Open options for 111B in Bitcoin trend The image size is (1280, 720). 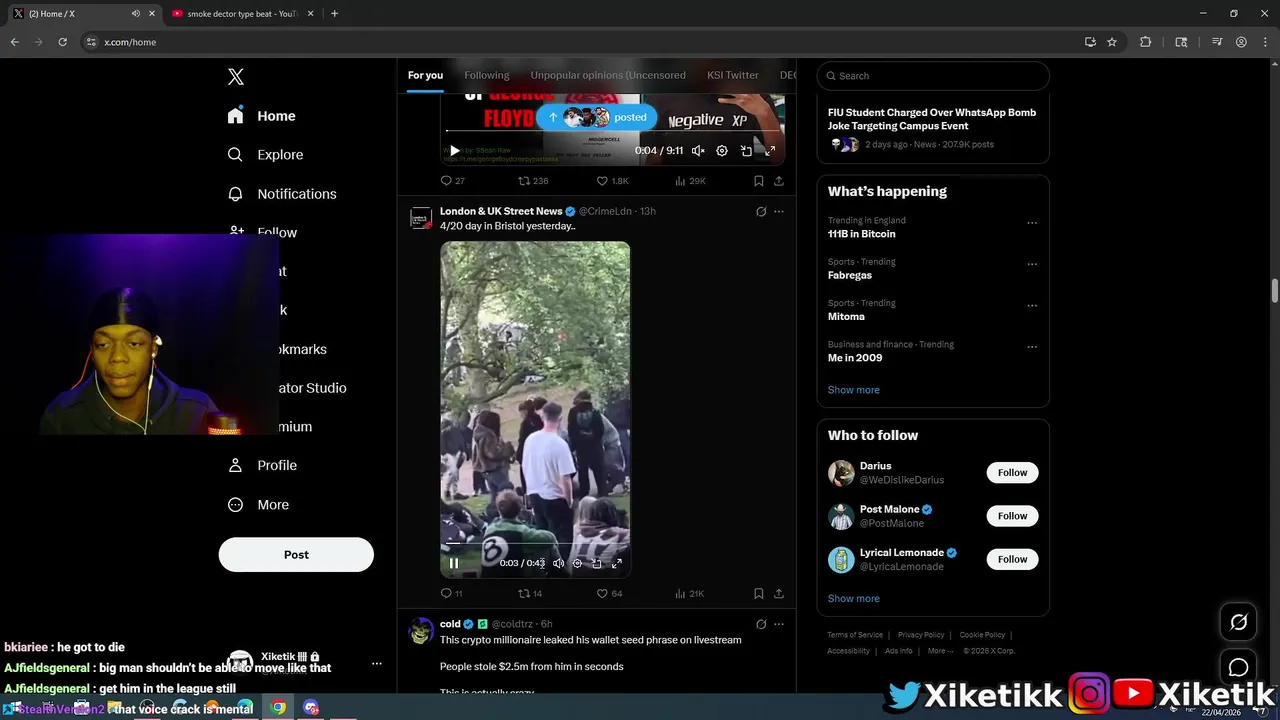1032,223
